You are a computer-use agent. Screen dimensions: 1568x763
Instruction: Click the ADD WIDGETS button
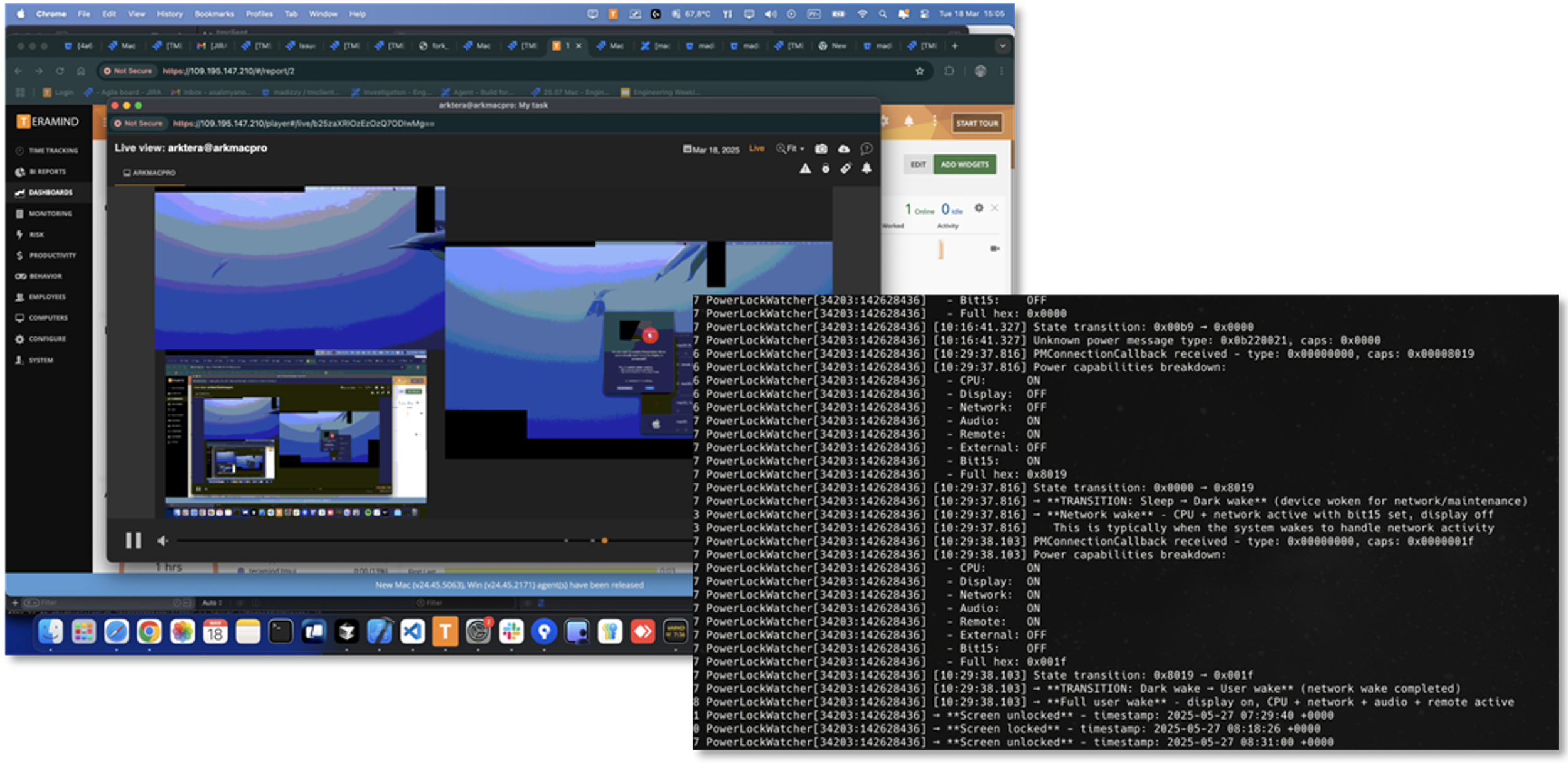[964, 164]
